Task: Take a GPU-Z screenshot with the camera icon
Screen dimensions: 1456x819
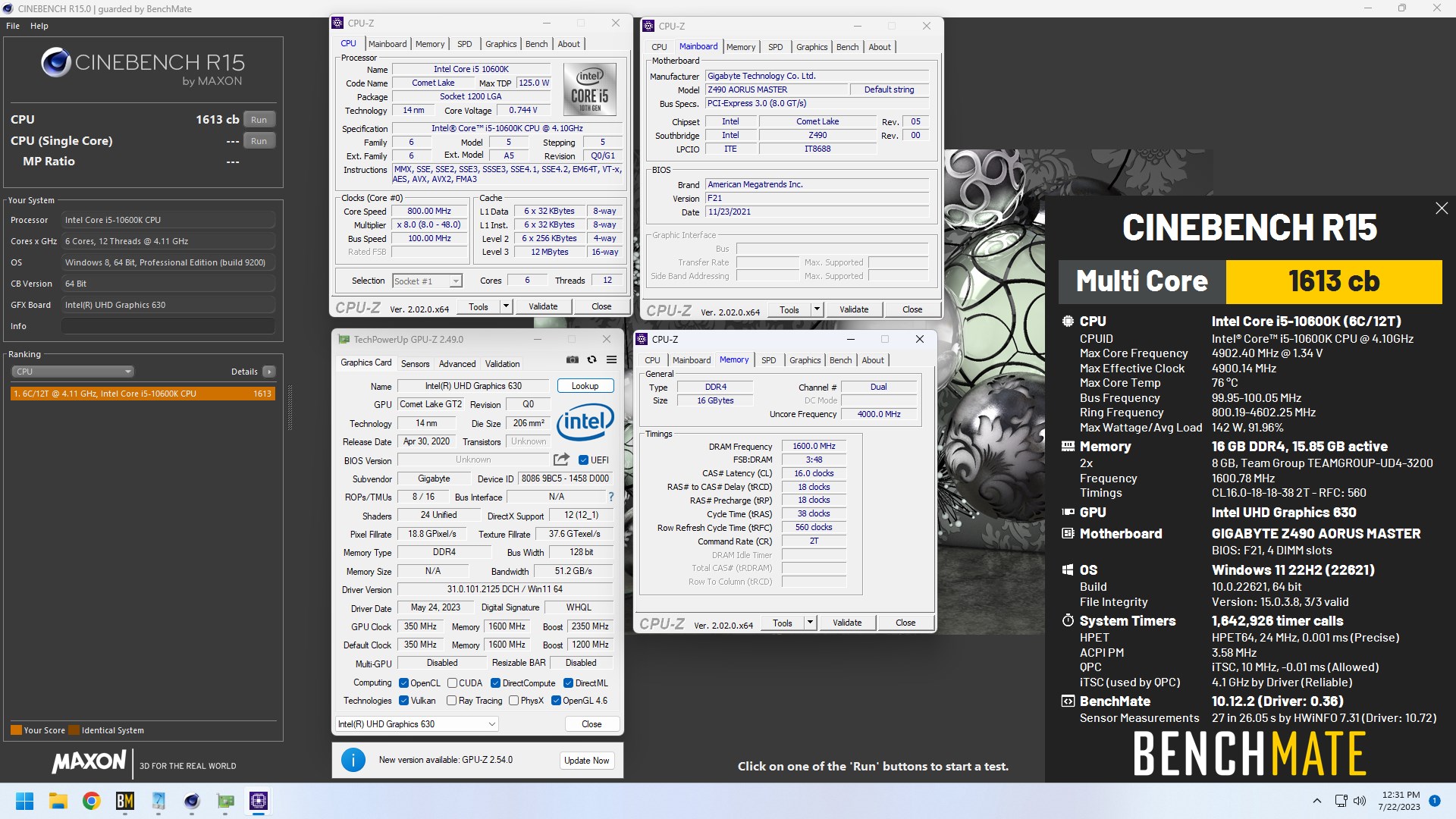Action: tap(573, 359)
